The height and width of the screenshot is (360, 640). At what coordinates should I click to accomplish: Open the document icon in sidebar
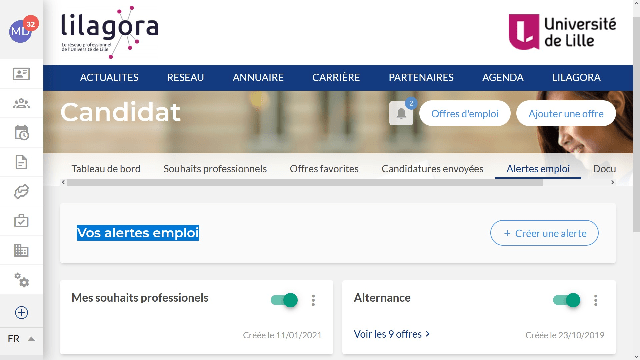coord(21,162)
